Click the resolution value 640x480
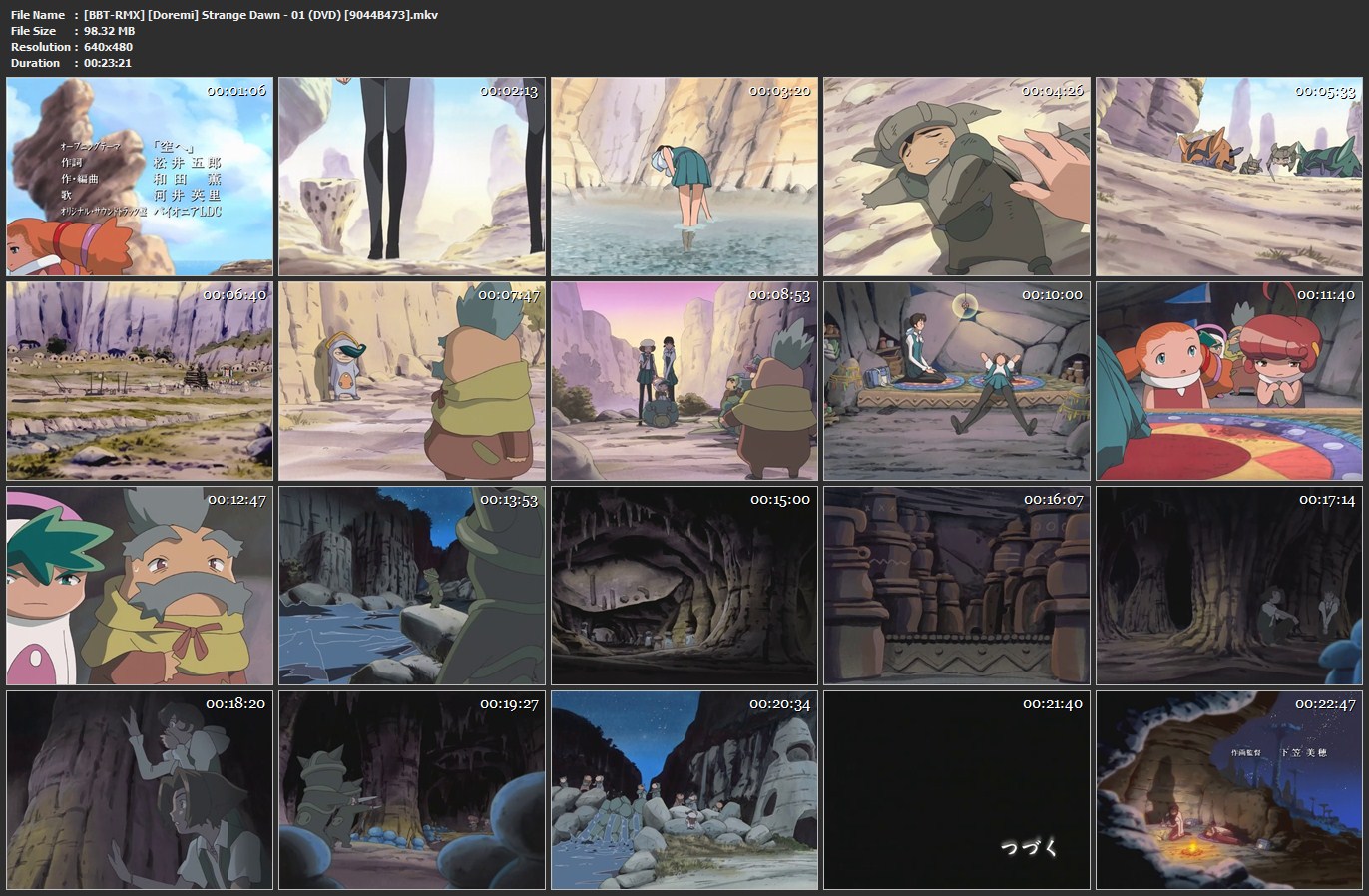The width and height of the screenshot is (1369, 896). tap(109, 47)
